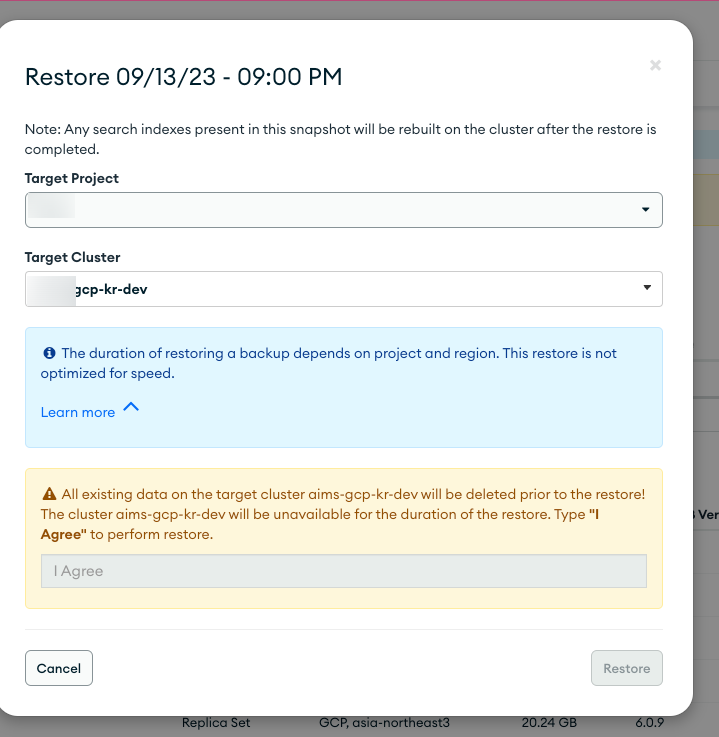
Task: Click the Target Cluster label
Action: click(x=72, y=257)
